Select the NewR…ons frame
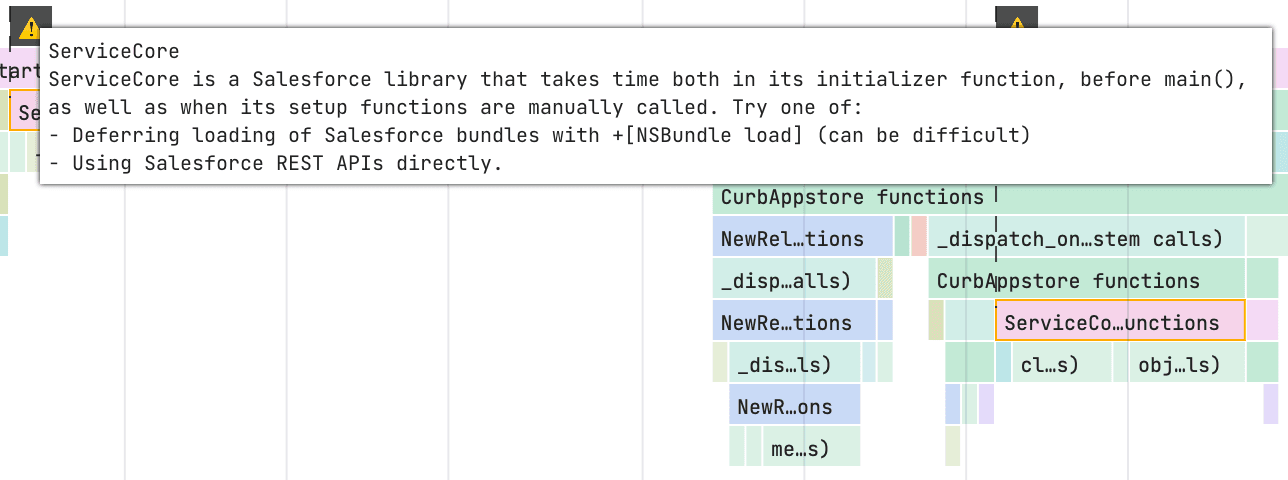1288x480 pixels. pos(794,406)
